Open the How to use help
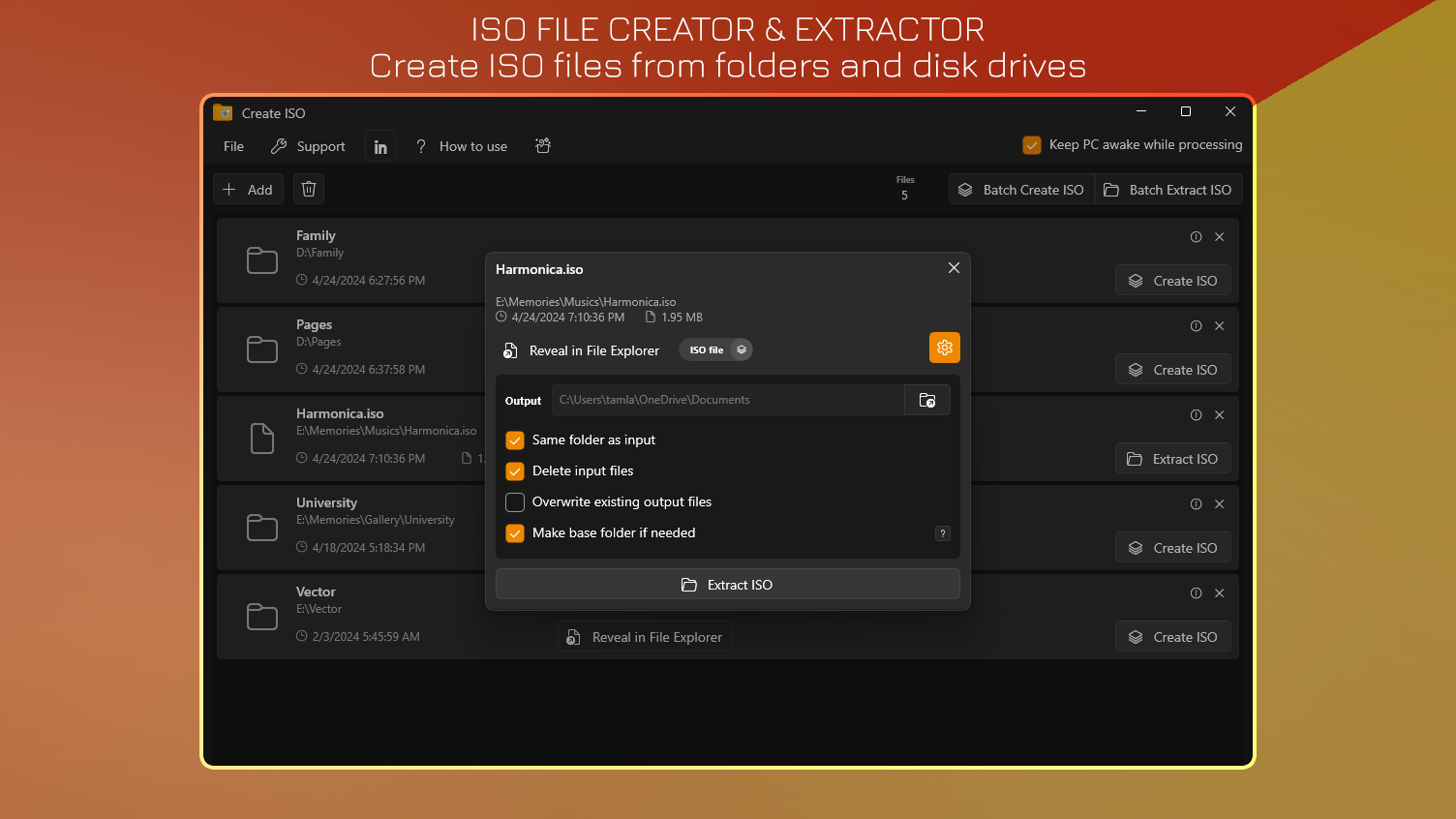Image resolution: width=1456 pixels, height=819 pixels. coord(462,146)
